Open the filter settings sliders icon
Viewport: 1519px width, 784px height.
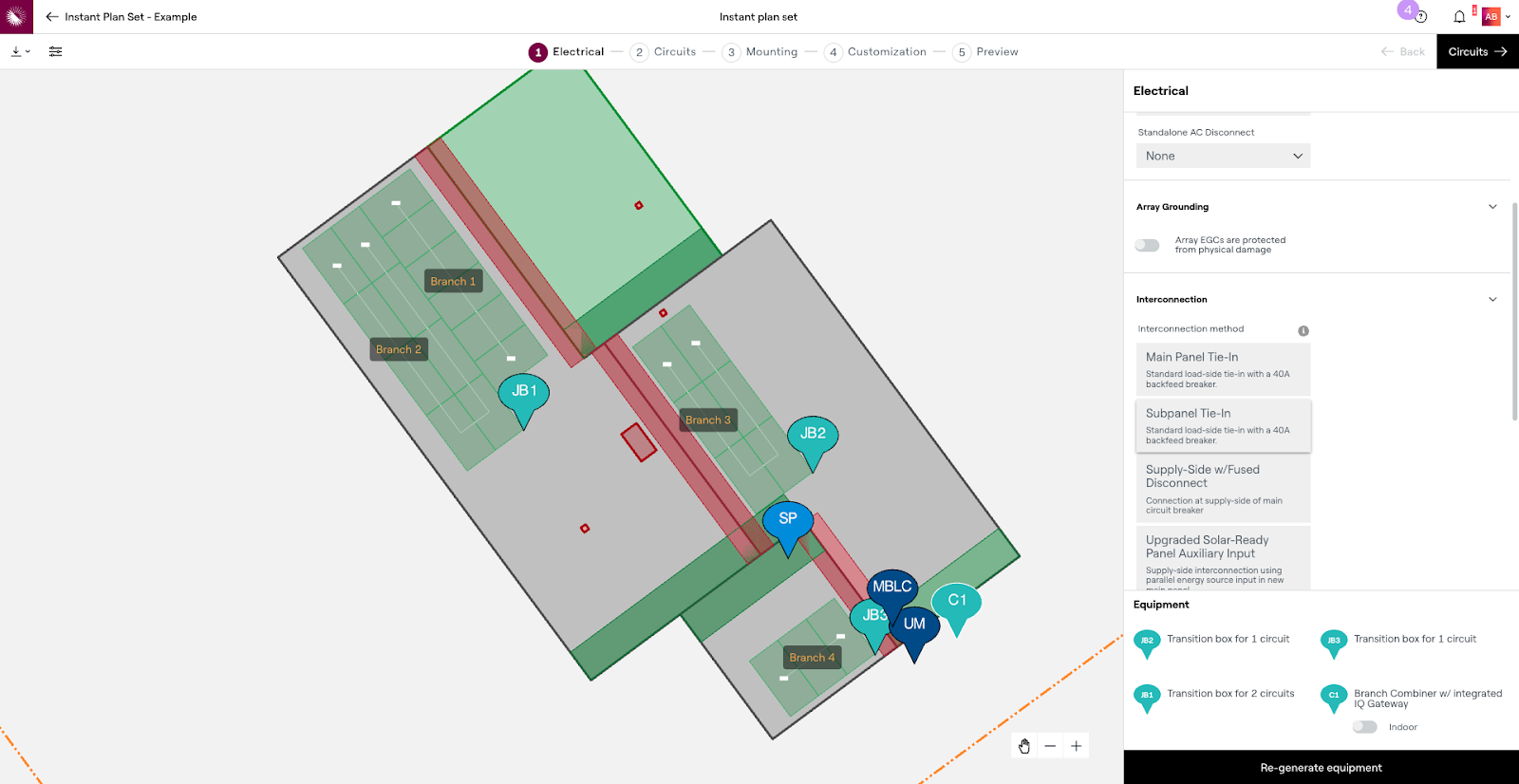56,51
